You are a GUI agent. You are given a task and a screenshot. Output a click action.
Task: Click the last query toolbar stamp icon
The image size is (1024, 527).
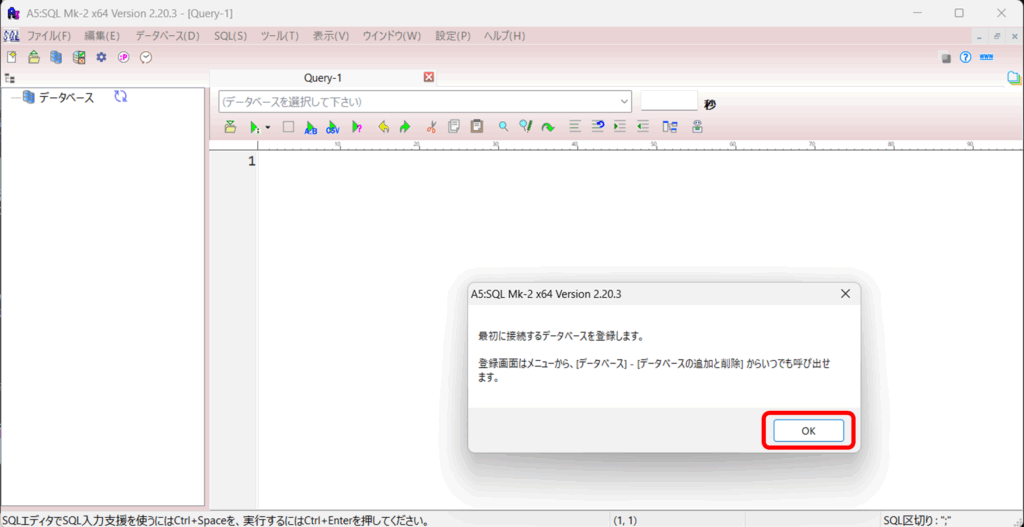(x=697, y=127)
